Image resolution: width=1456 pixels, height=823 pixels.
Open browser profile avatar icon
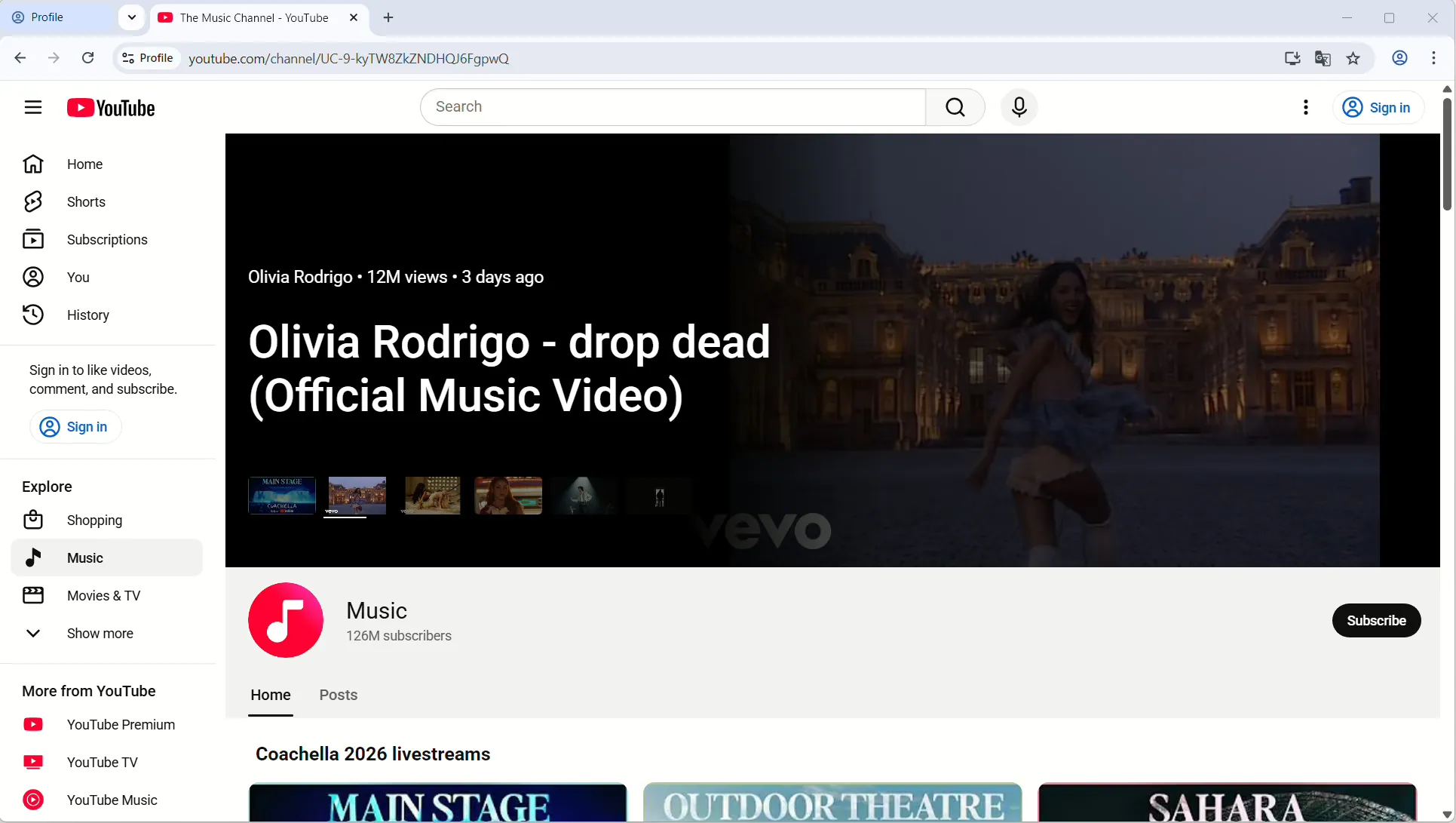click(1399, 58)
